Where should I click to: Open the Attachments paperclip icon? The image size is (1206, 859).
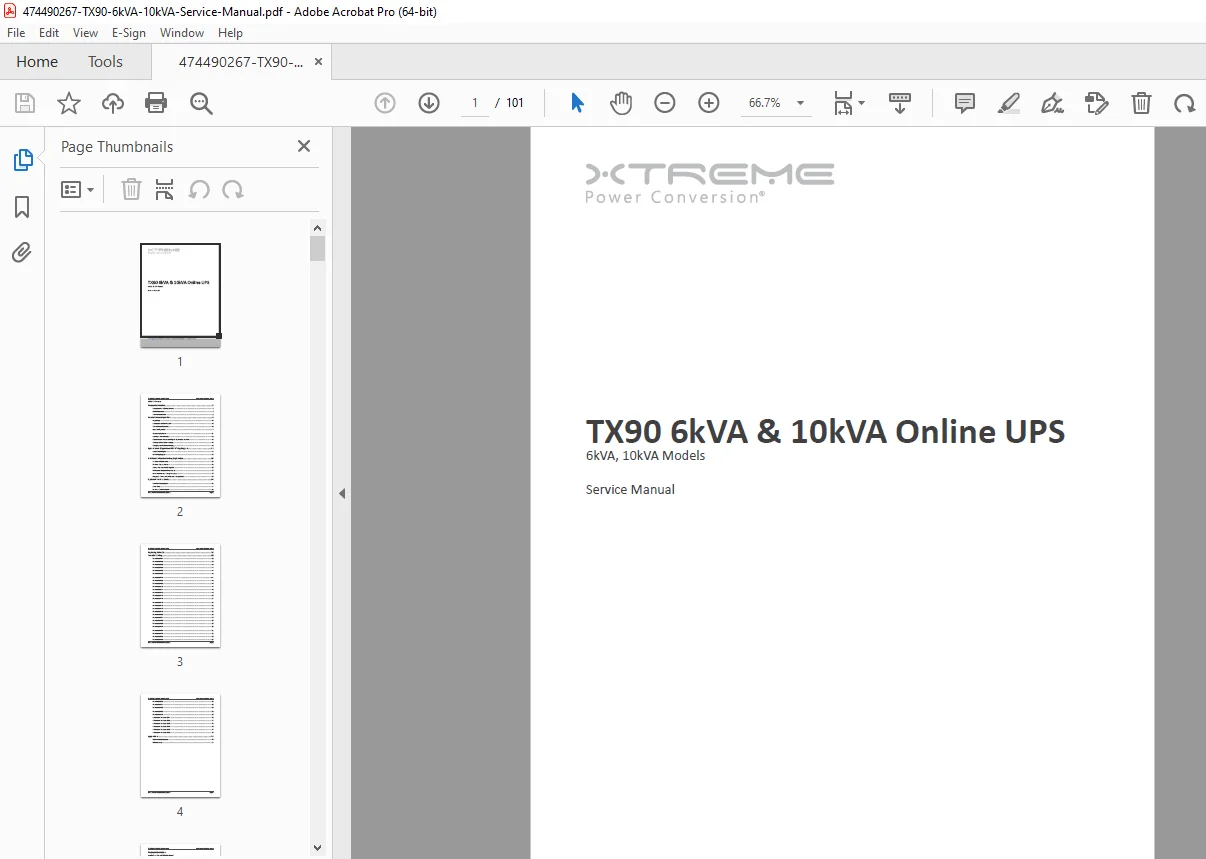pos(22,252)
